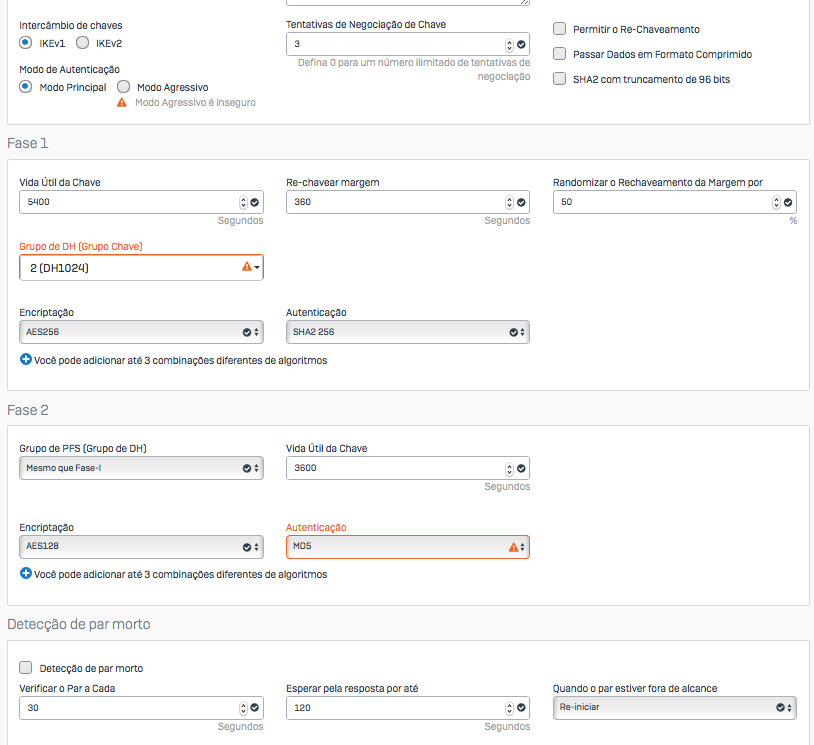This screenshot has width=814, height=745.
Task: Enable SHA2 com truncamento de 96 bits
Action: pyautogui.click(x=560, y=79)
